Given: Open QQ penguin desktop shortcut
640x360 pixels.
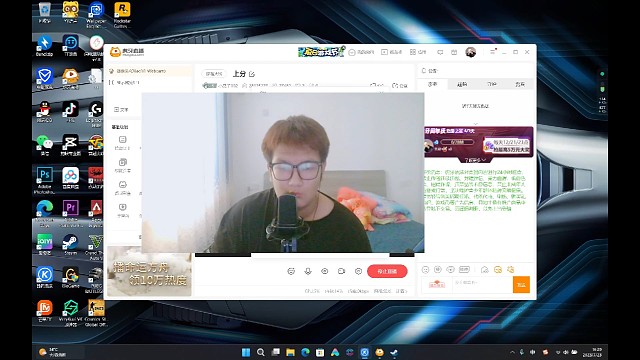Looking at the screenshot, I should coord(44,112).
